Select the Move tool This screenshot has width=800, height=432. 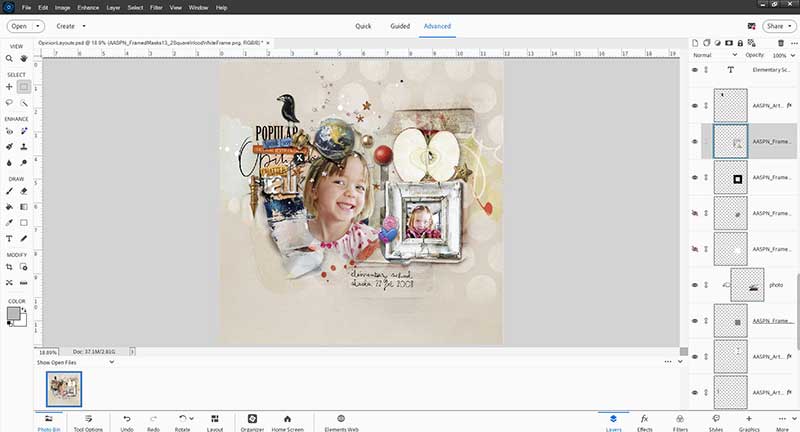[9, 87]
